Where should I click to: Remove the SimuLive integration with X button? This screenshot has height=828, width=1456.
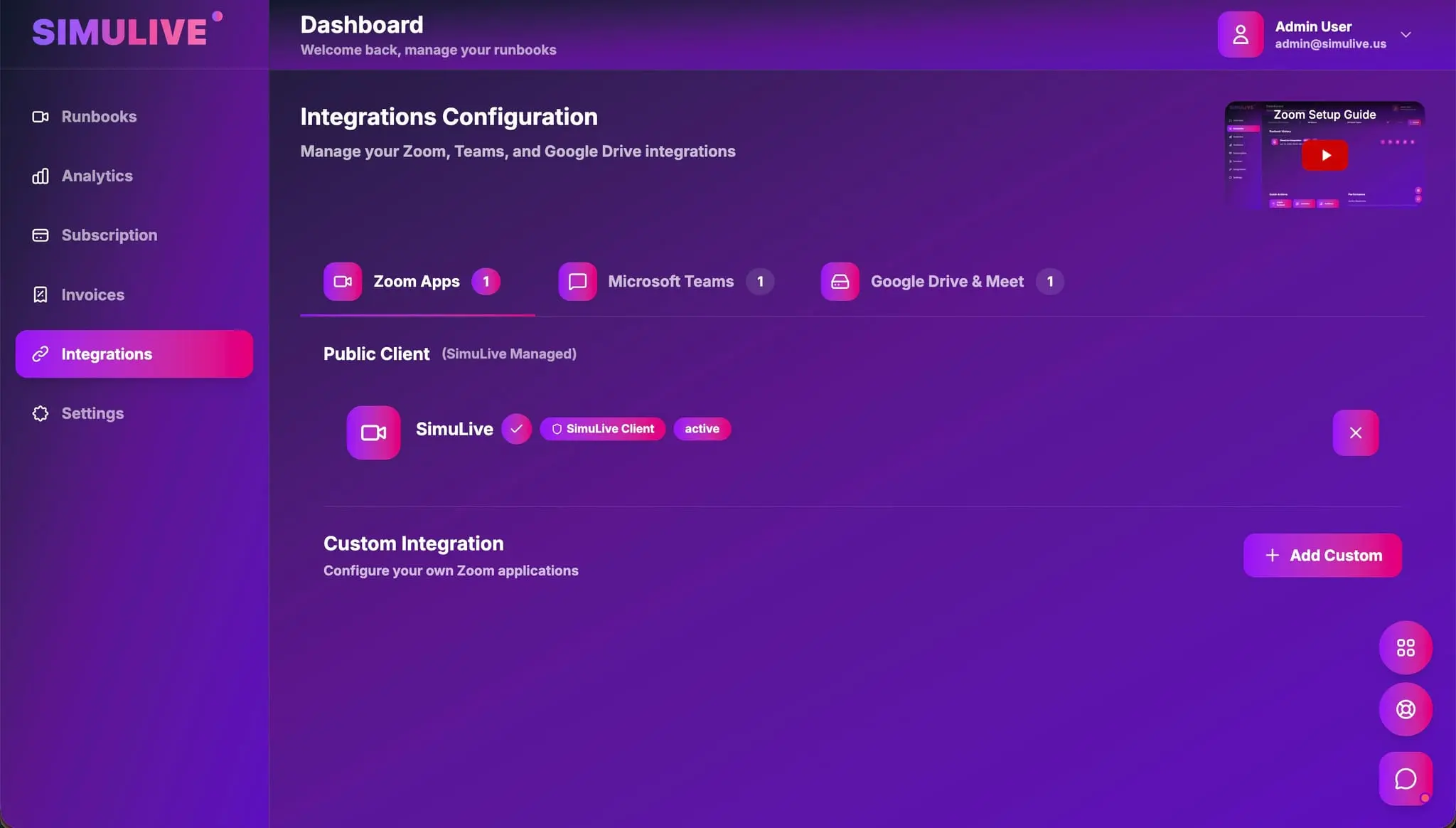point(1355,432)
